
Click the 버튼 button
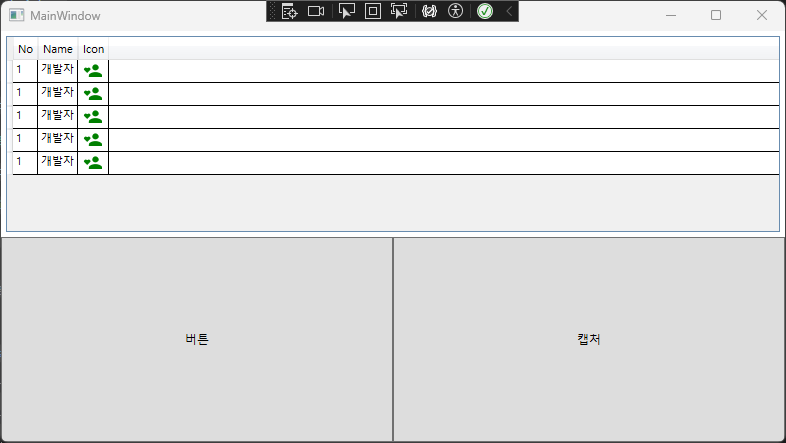pyautogui.click(x=196, y=339)
